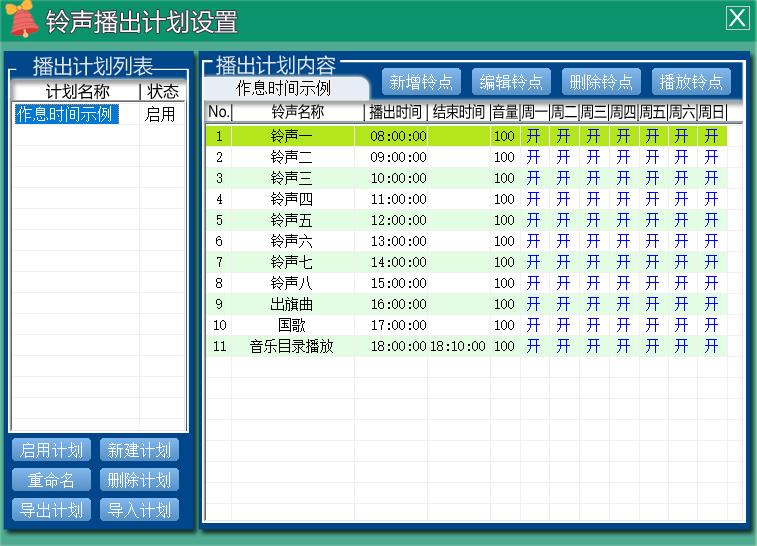Select 作息时间示例 in the plan list
Viewport: 757px width, 546px height.
(x=66, y=114)
